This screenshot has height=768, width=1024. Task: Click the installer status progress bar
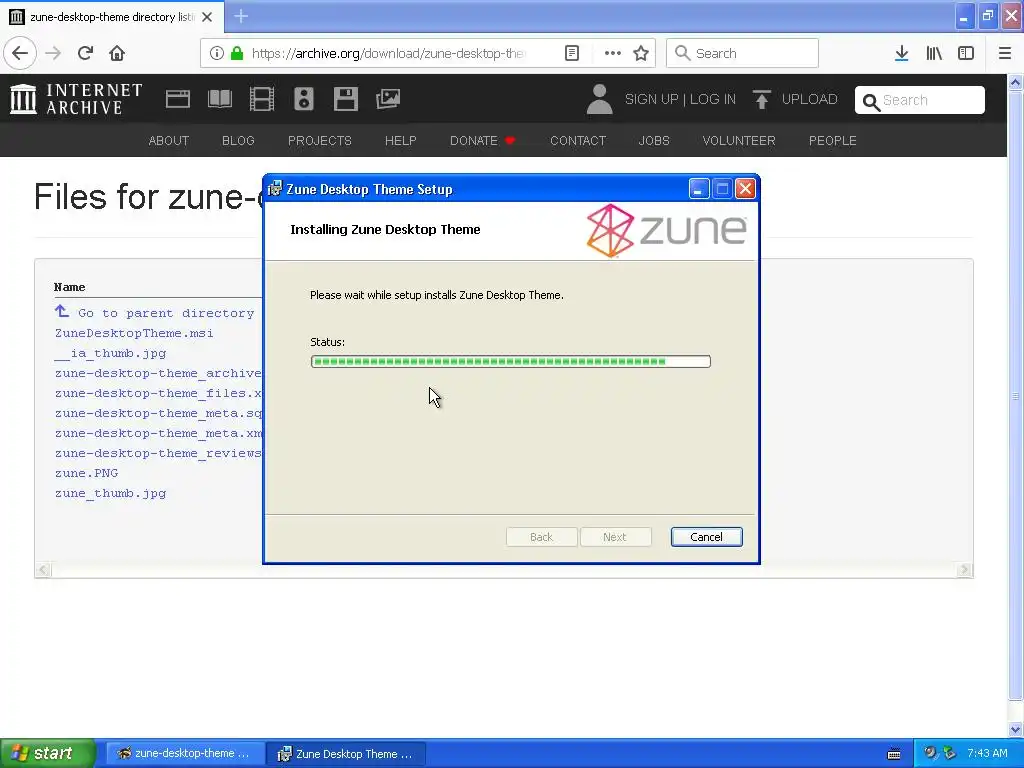(511, 361)
